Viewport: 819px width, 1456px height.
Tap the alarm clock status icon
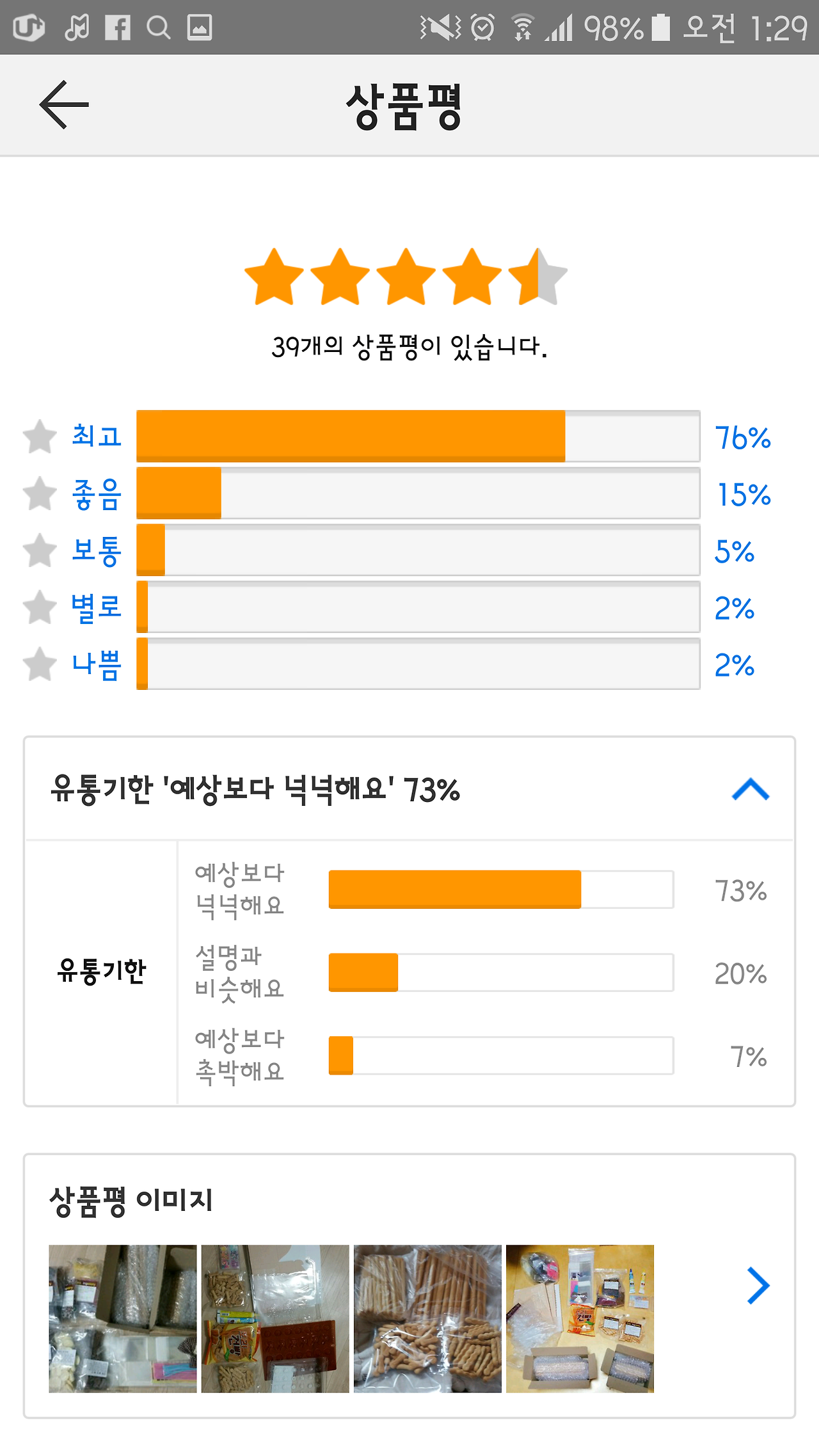pos(482,28)
